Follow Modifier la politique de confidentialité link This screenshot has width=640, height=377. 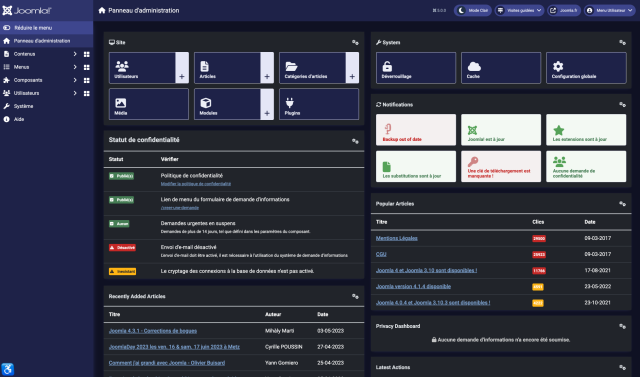[x=196, y=184]
